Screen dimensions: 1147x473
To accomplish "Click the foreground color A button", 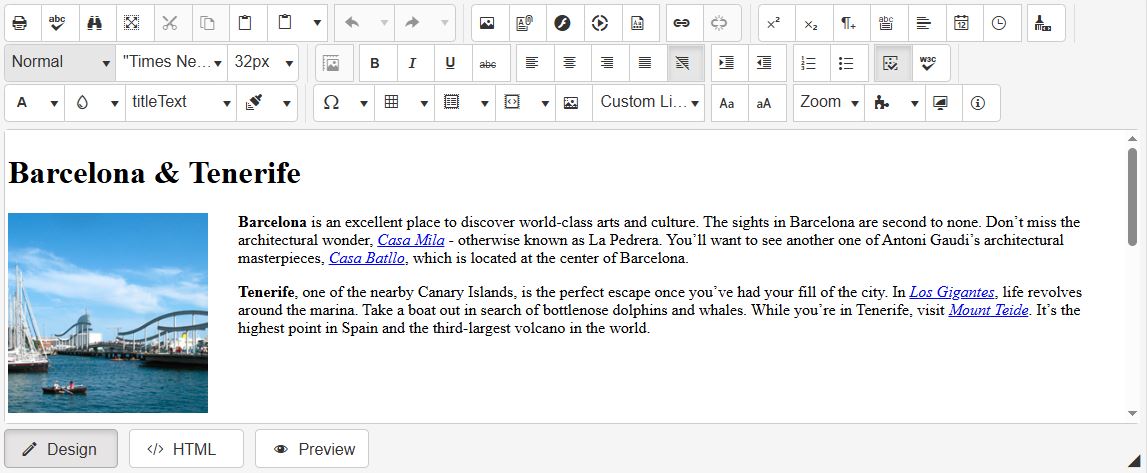I will [22, 103].
